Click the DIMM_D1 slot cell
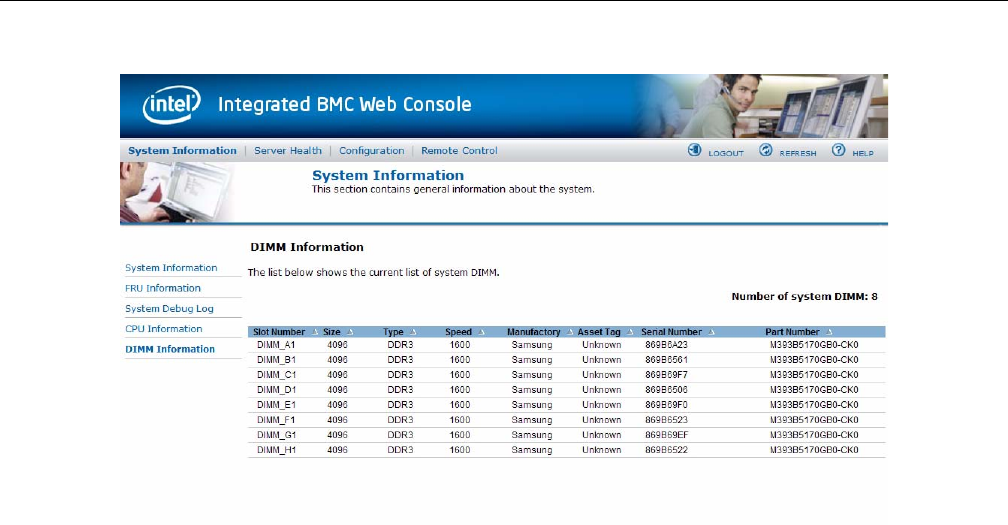Image resolution: width=1008 pixels, height=525 pixels. 276,390
